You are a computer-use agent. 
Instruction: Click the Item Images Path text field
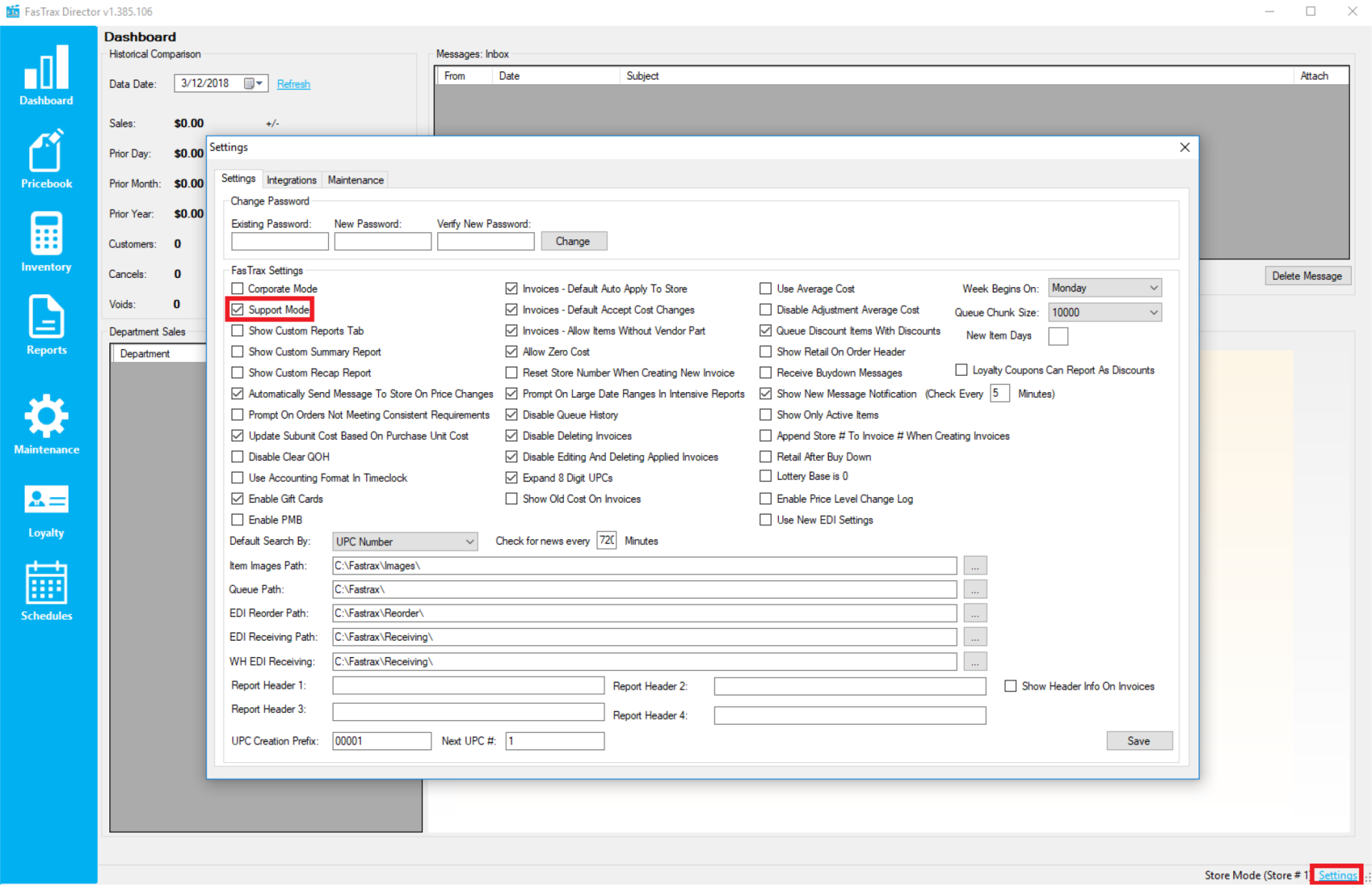pos(645,566)
